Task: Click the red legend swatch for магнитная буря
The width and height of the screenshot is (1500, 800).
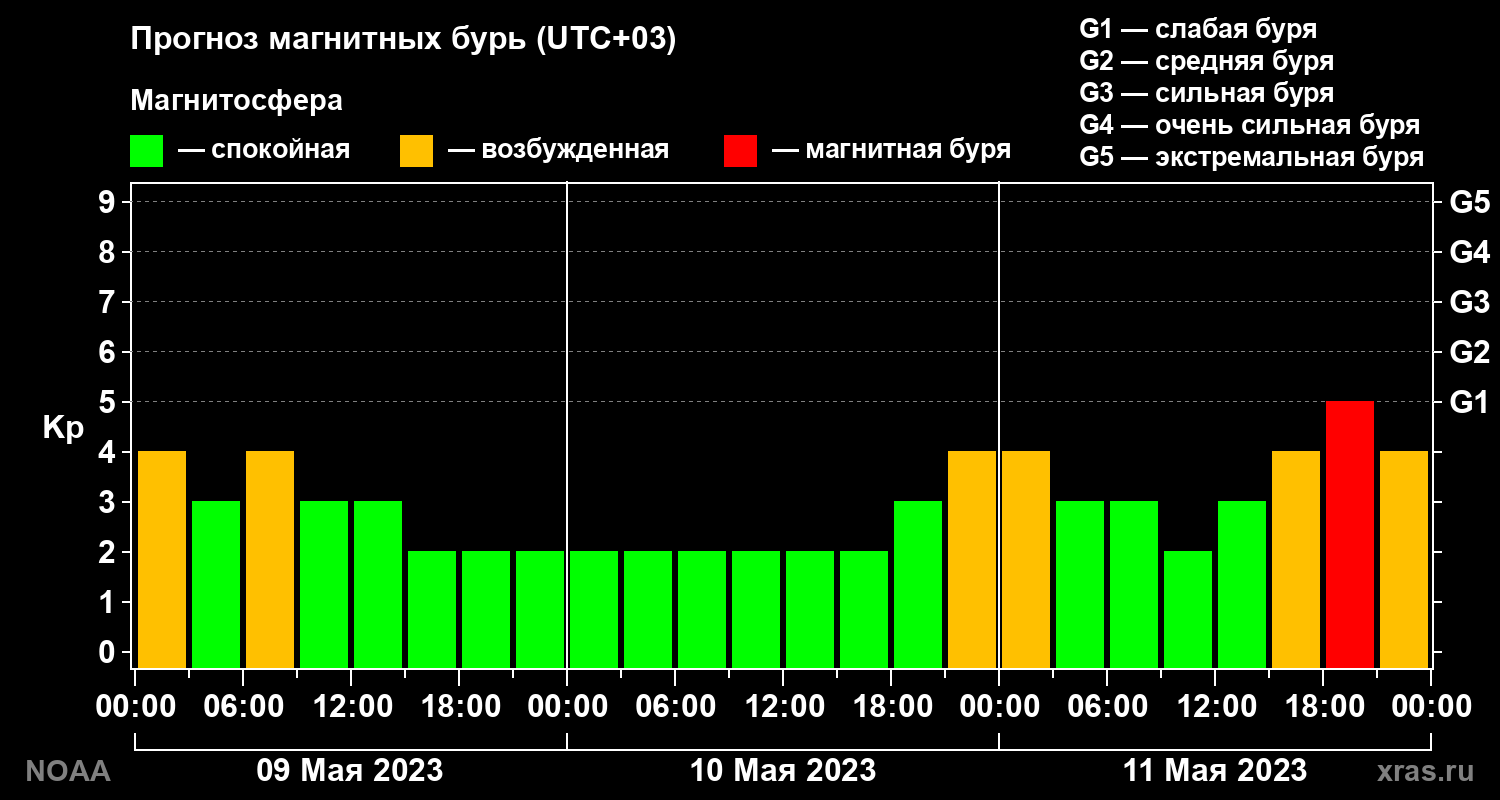Action: tap(740, 151)
